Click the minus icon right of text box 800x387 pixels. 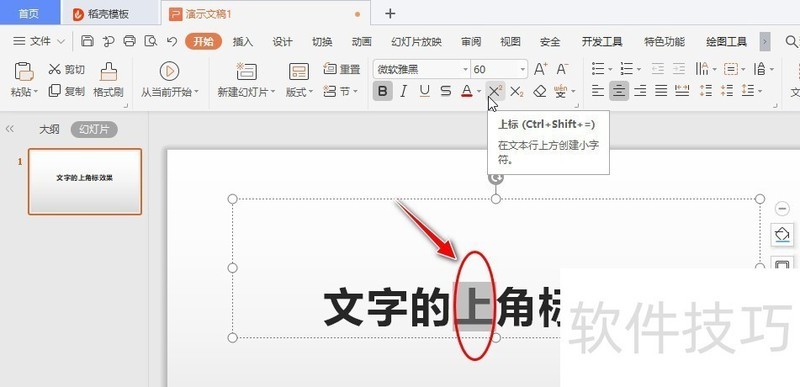pos(782,209)
